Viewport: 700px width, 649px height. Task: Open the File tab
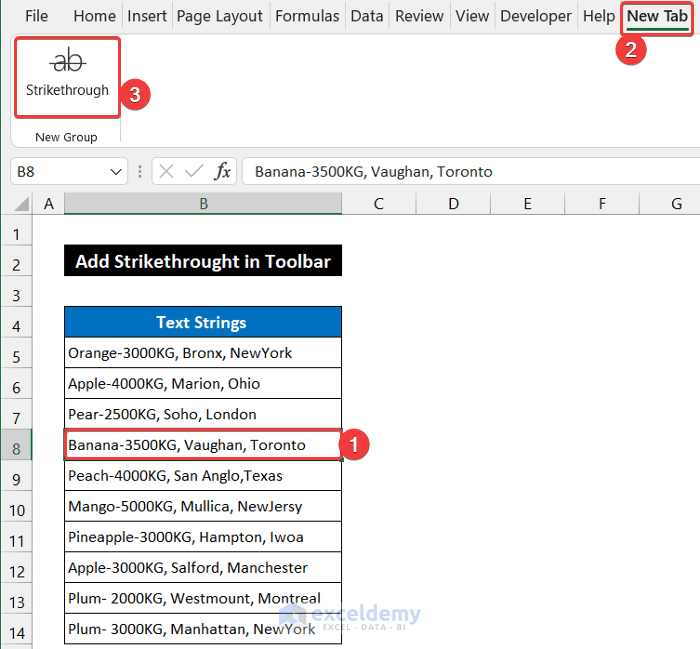point(36,16)
